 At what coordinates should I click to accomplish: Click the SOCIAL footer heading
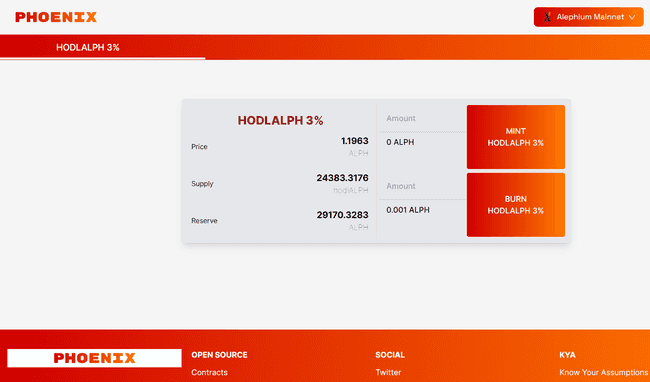pos(390,355)
